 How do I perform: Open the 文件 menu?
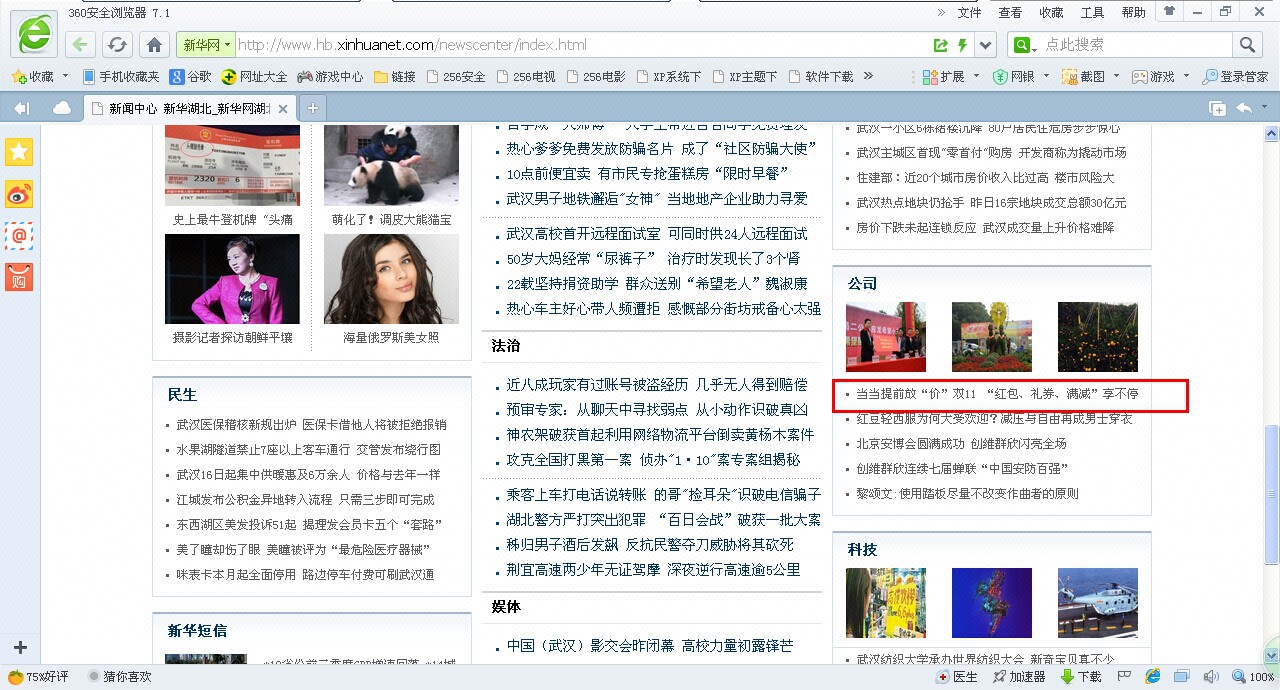969,13
